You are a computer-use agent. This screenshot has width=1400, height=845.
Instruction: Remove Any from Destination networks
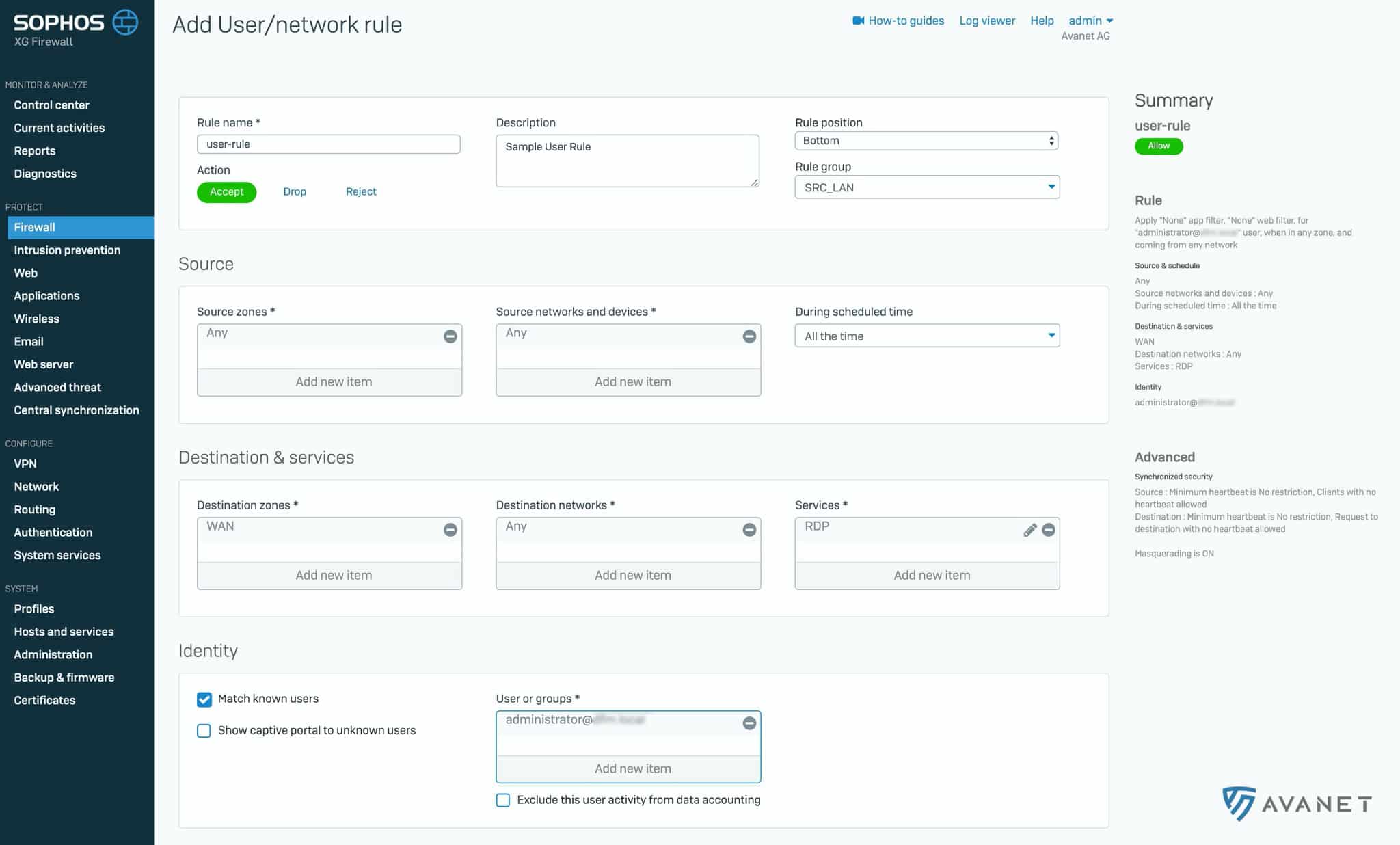(749, 530)
